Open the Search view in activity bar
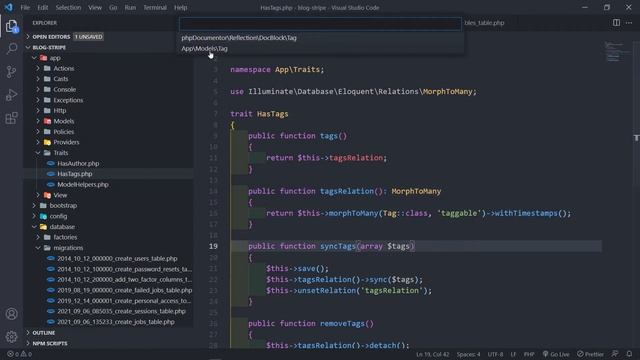This screenshot has height=360, width=640. pyautogui.click(x=11, y=49)
